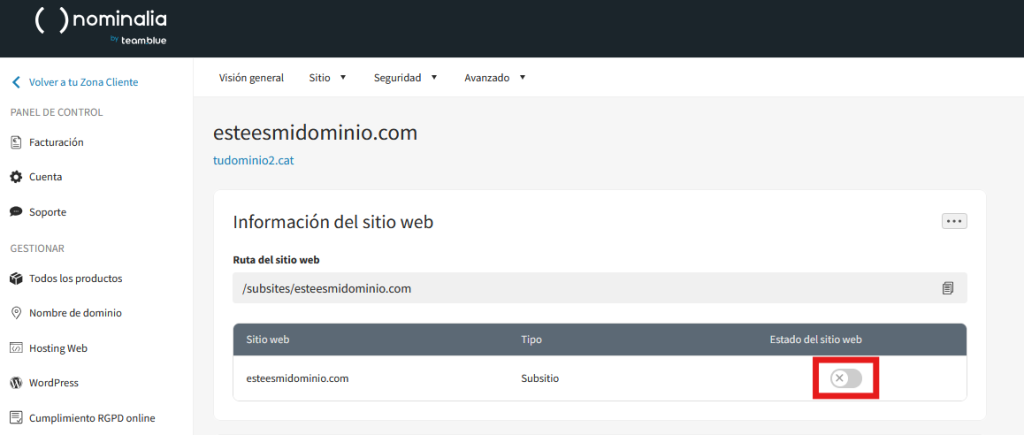Image resolution: width=1024 pixels, height=435 pixels.
Task: Click the Soporte chat bubble icon
Action: [x=16, y=212]
